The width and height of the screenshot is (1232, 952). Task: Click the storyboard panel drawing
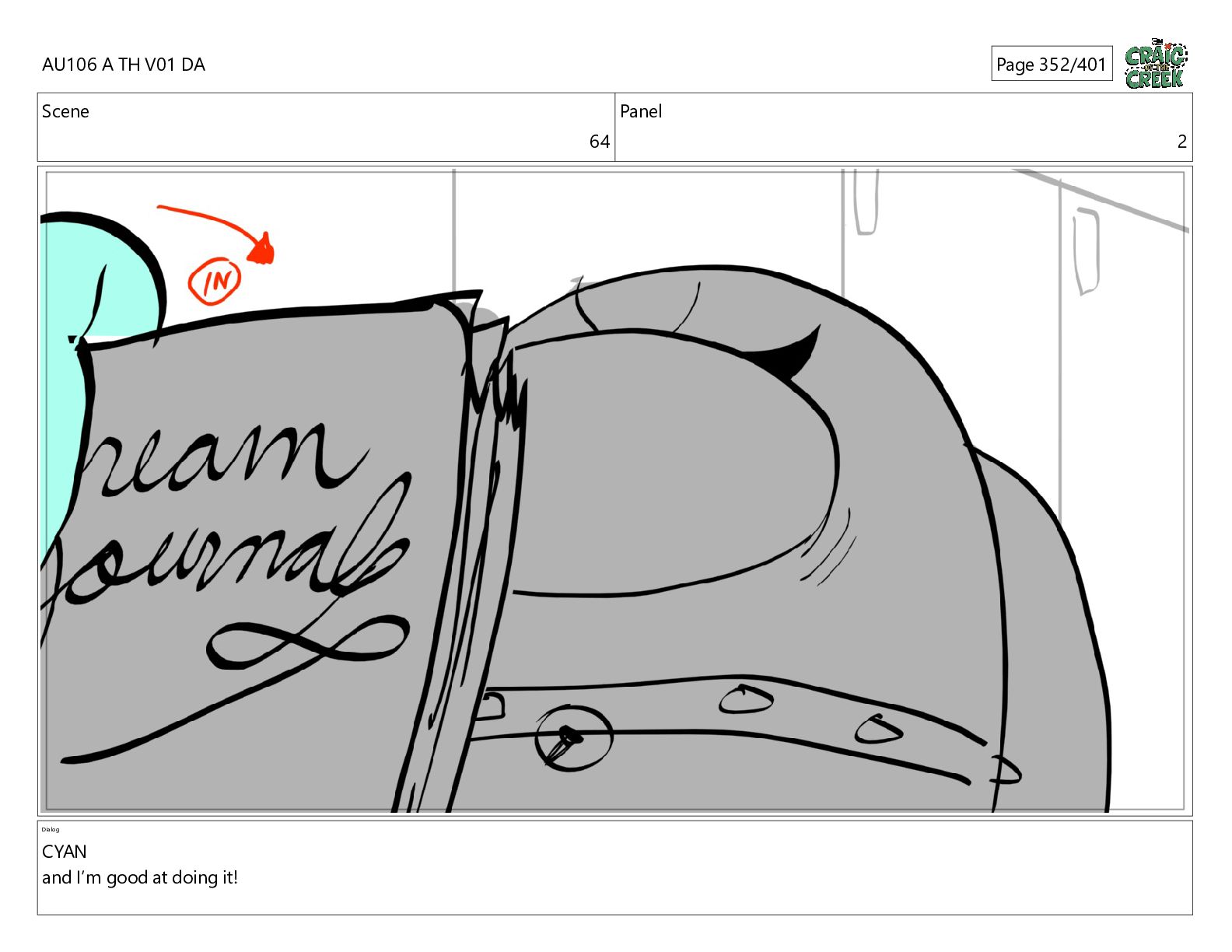(x=614, y=491)
